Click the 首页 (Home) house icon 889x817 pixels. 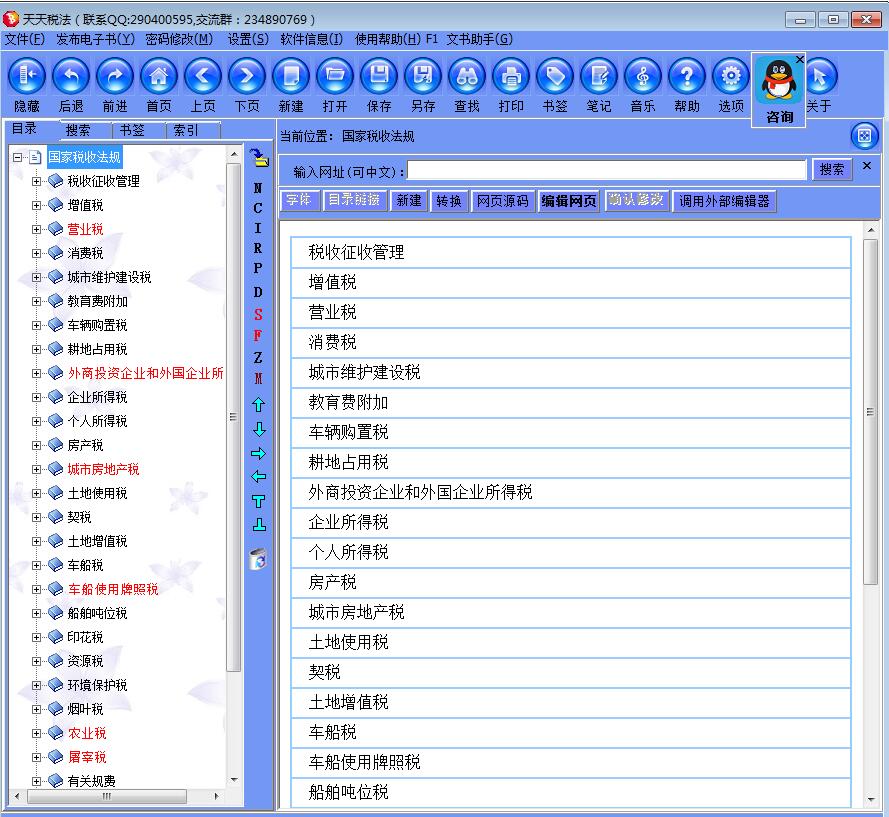tap(159, 77)
